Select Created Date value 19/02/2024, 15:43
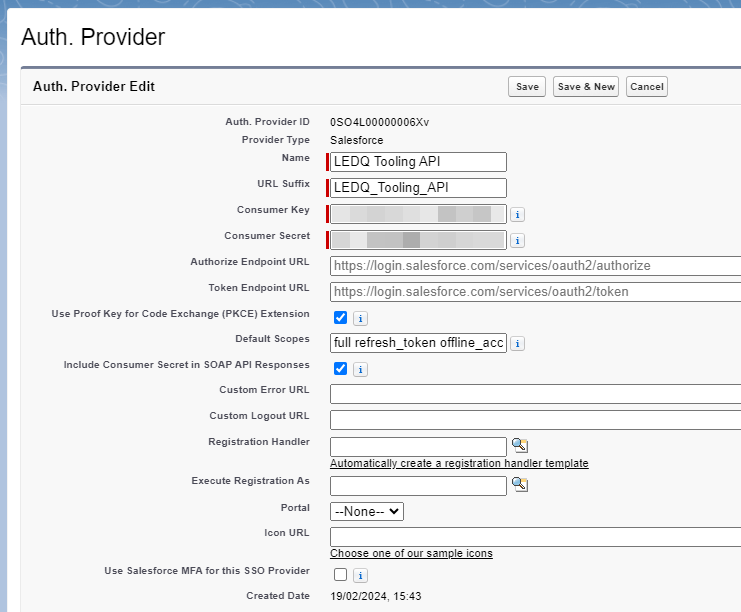Image resolution: width=741 pixels, height=612 pixels. 376,596
